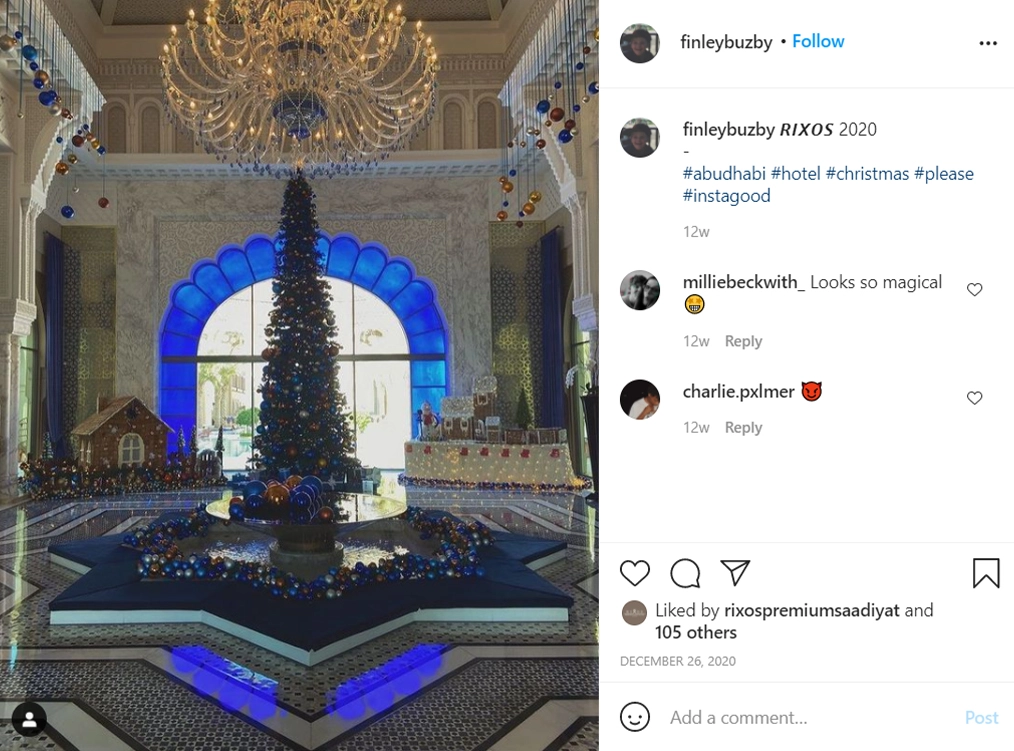Open the comment bubble icon

[x=685, y=573]
